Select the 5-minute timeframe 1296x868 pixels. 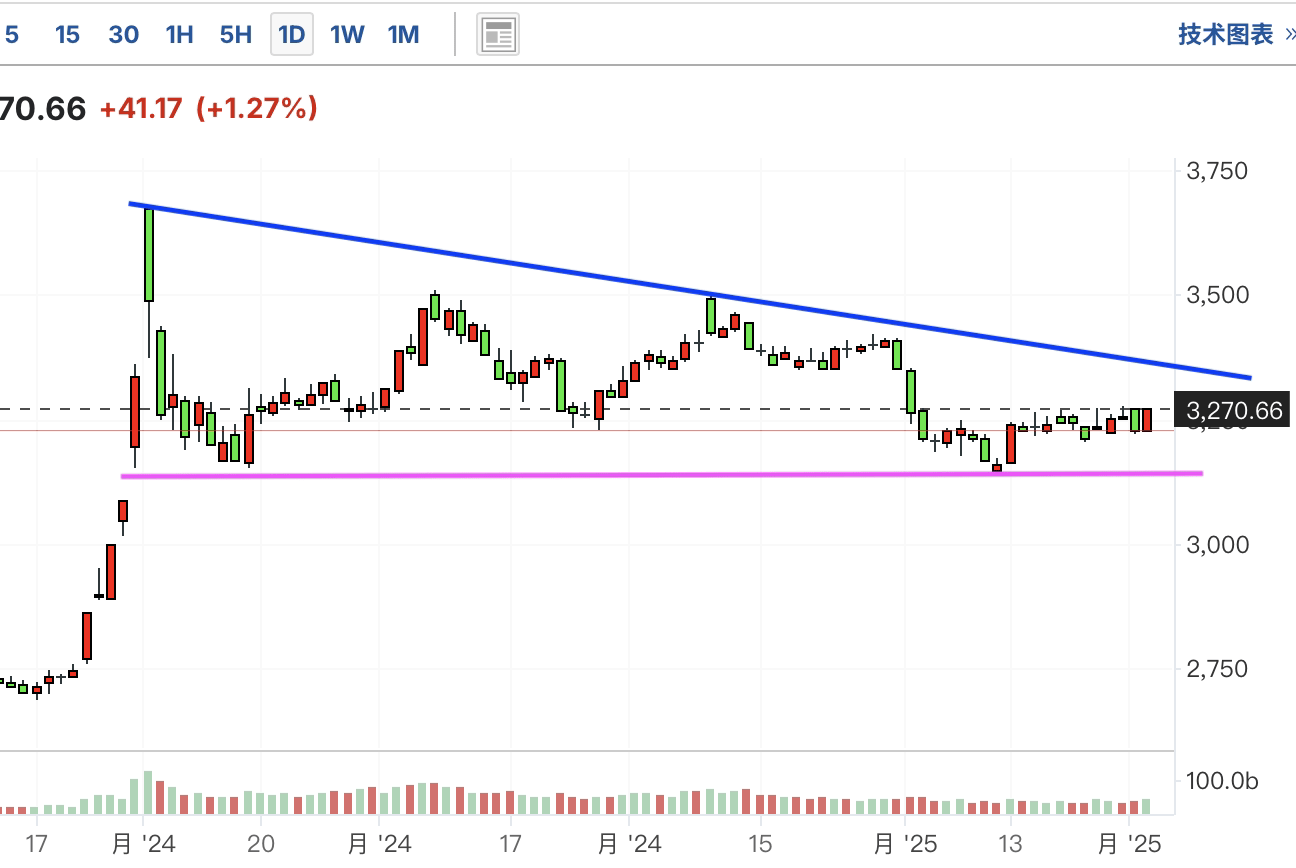click(12, 35)
